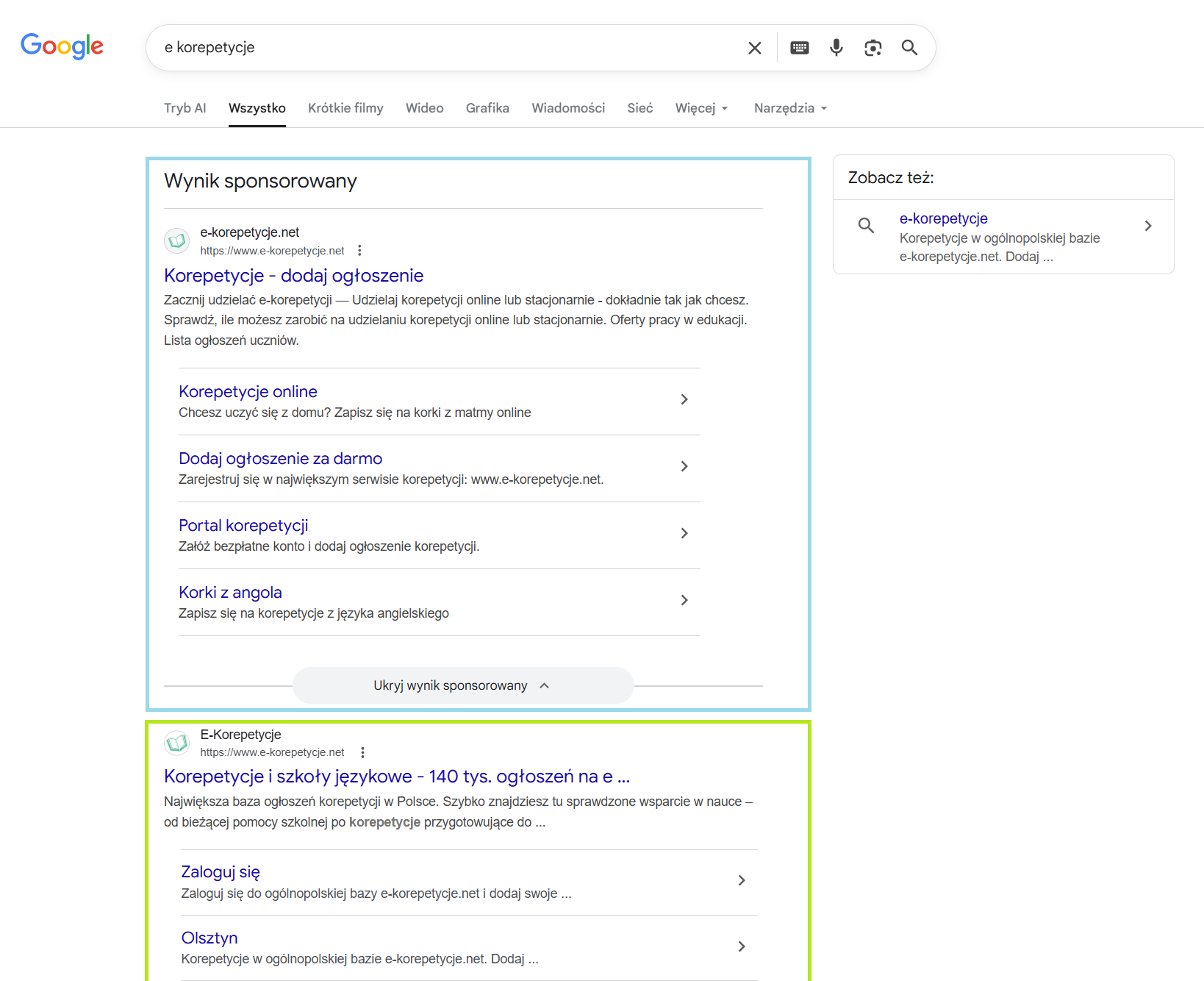Clear the search box text
1204x981 pixels.
[754, 48]
